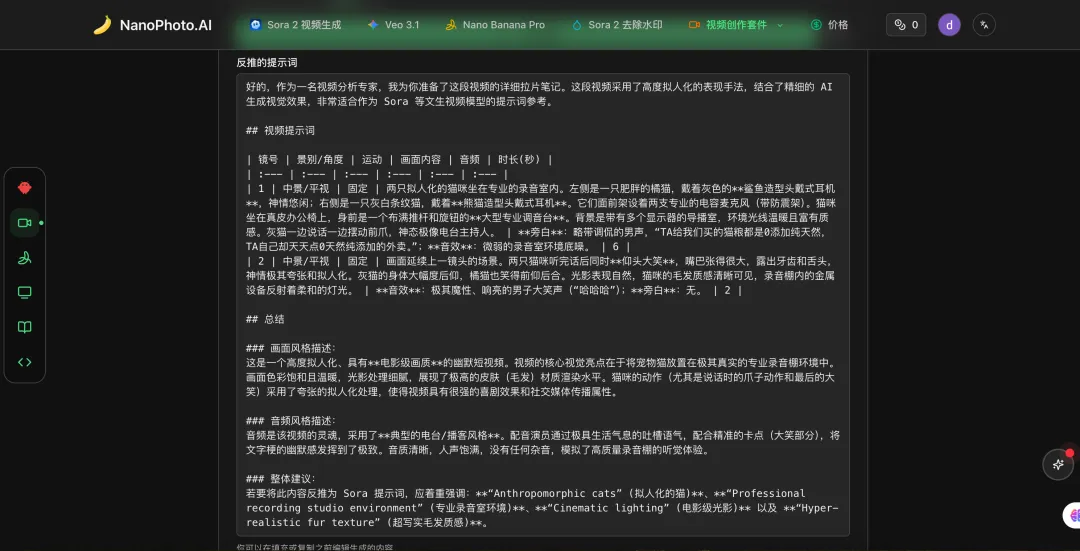Select Sora 2 去除水印 in top navigation

pos(617,25)
